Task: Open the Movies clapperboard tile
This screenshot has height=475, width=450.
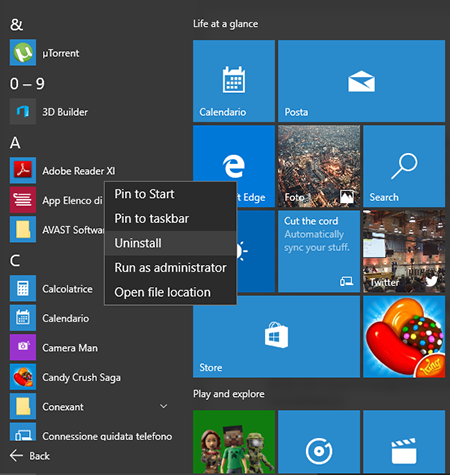Action: 404,442
